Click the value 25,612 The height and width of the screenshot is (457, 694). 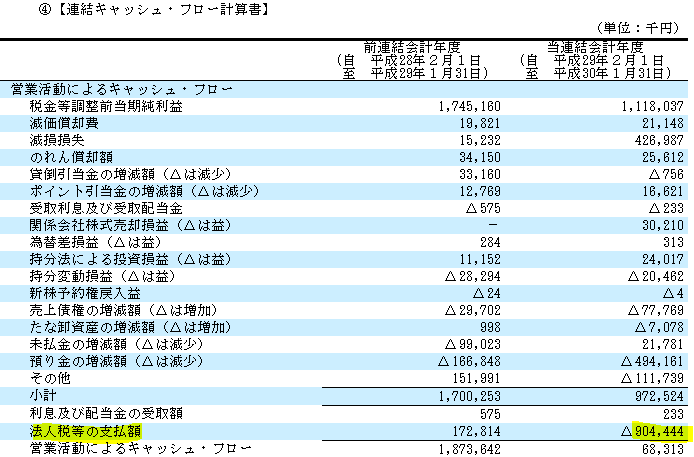[x=663, y=157]
